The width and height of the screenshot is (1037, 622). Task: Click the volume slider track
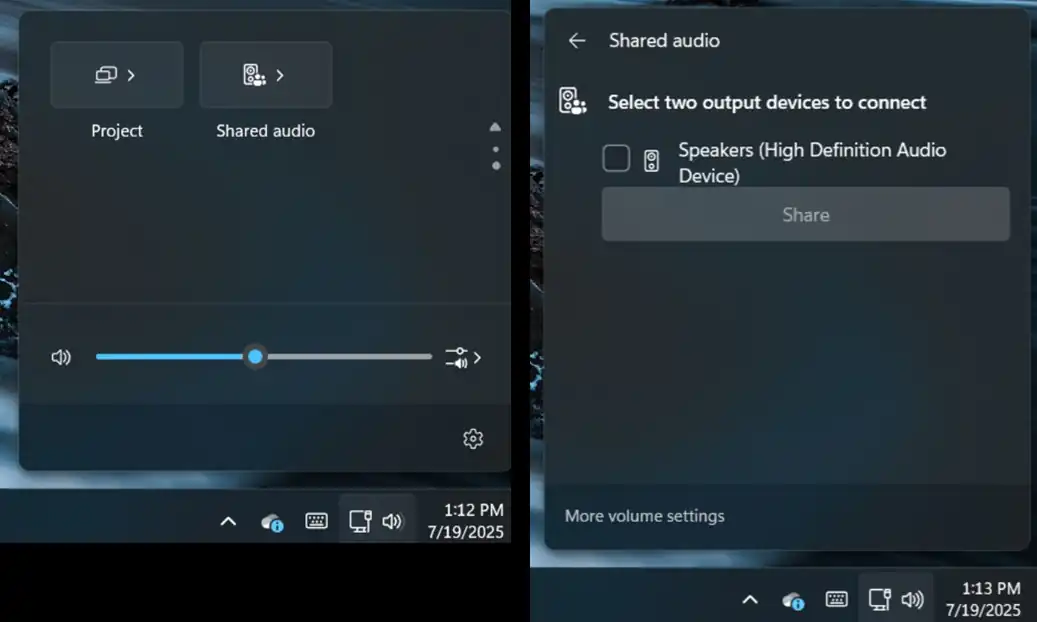click(340, 357)
